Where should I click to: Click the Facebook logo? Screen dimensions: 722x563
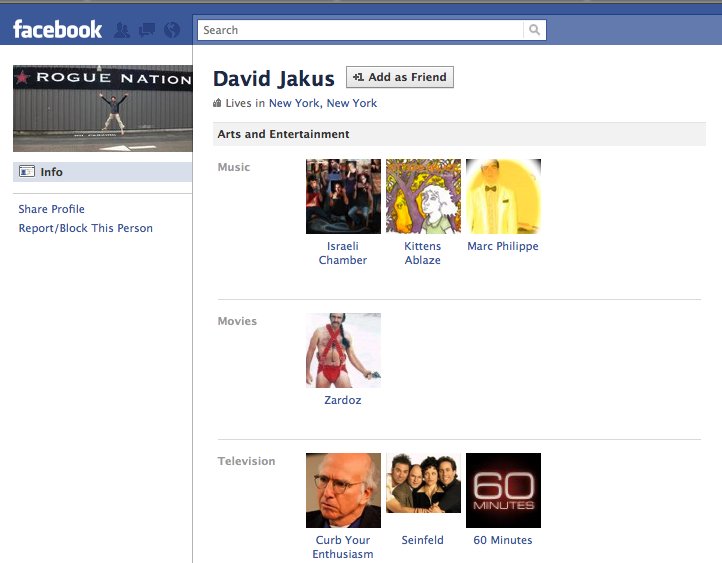57,30
